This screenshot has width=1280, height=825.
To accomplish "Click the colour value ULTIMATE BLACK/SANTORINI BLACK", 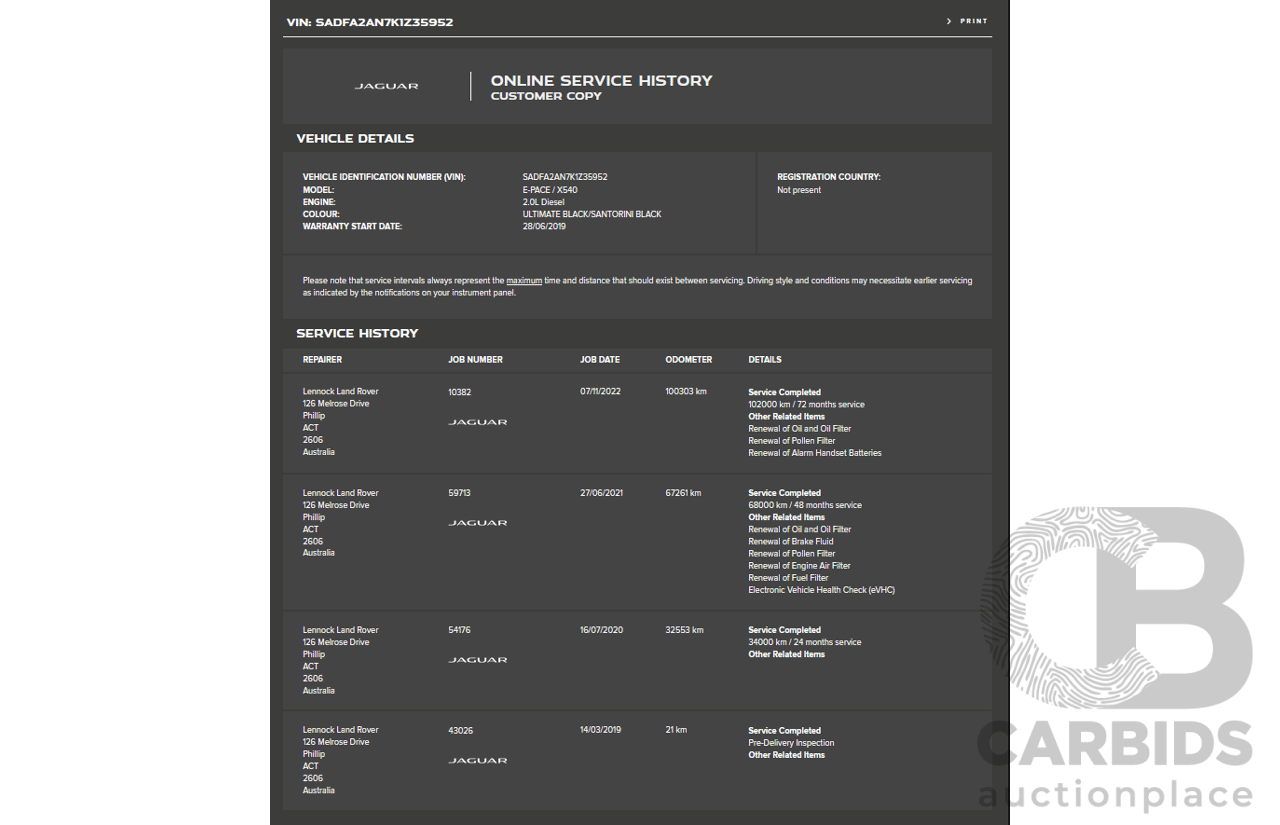I will point(592,214).
